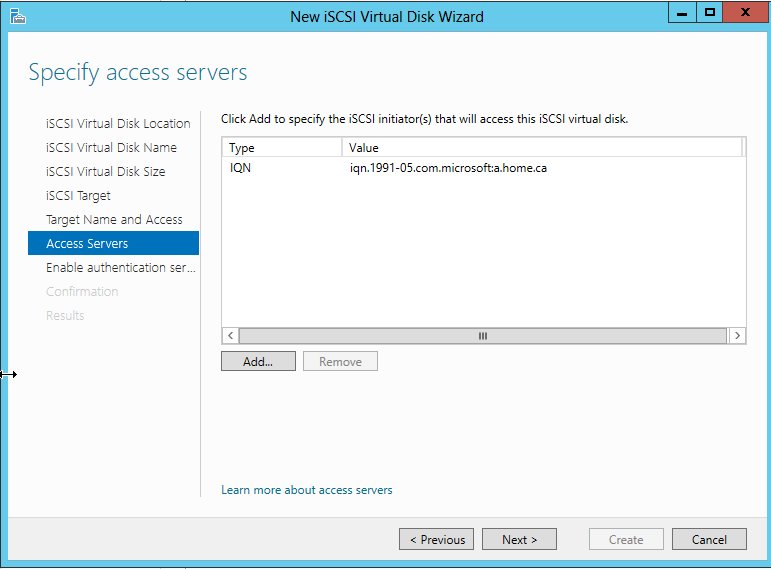The image size is (771, 569).
Task: Go to iSCSI Virtual Disk Name step
Action: (111, 148)
